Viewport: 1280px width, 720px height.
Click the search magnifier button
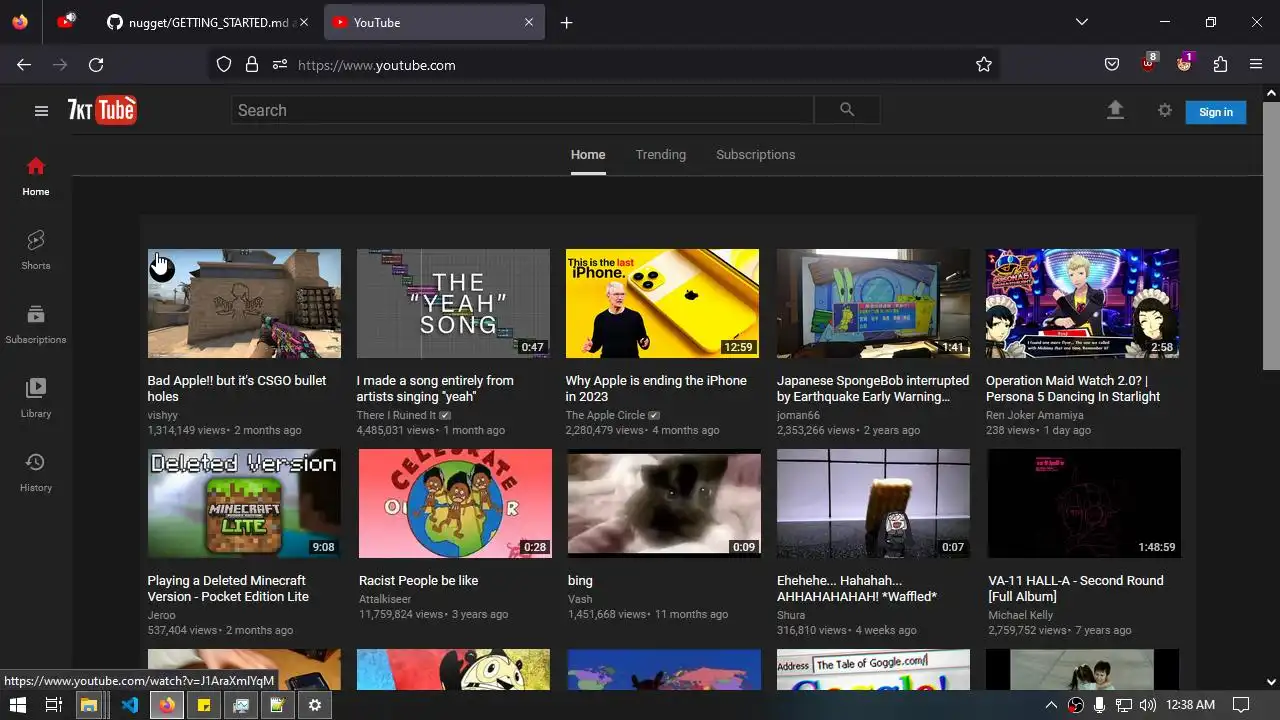(x=847, y=110)
